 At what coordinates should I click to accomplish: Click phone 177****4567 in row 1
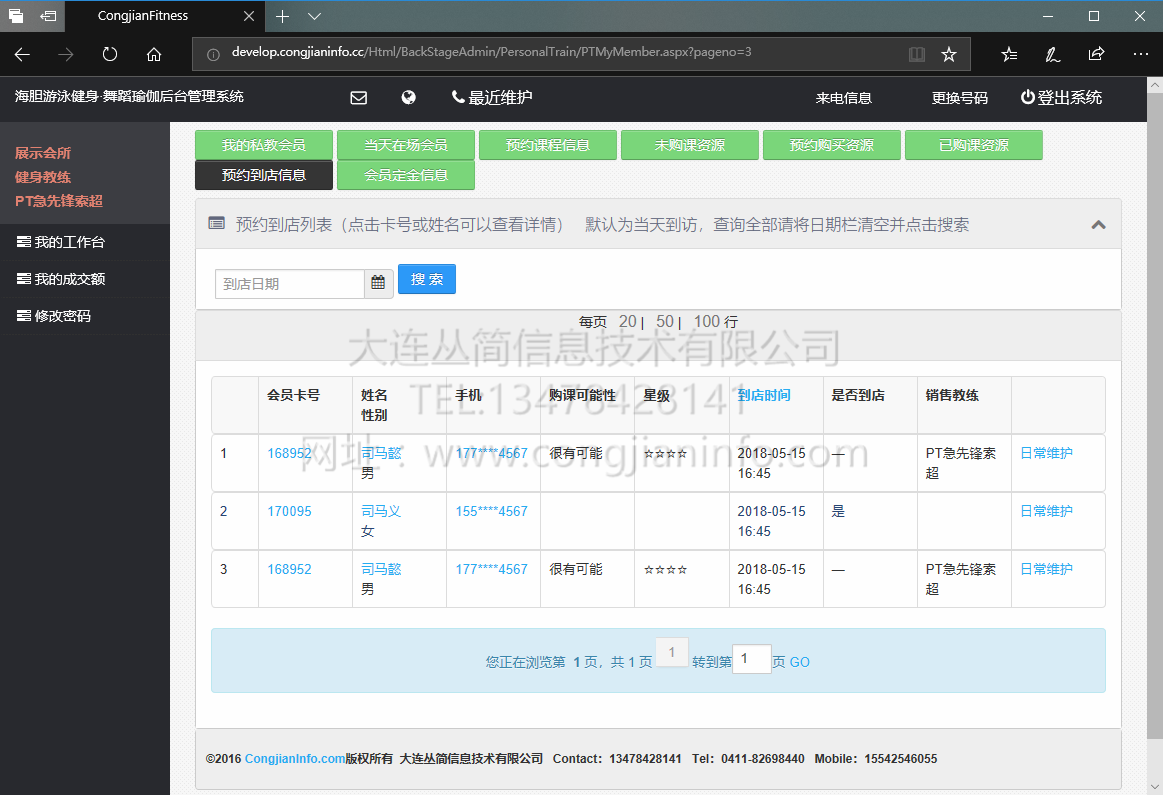coord(492,453)
